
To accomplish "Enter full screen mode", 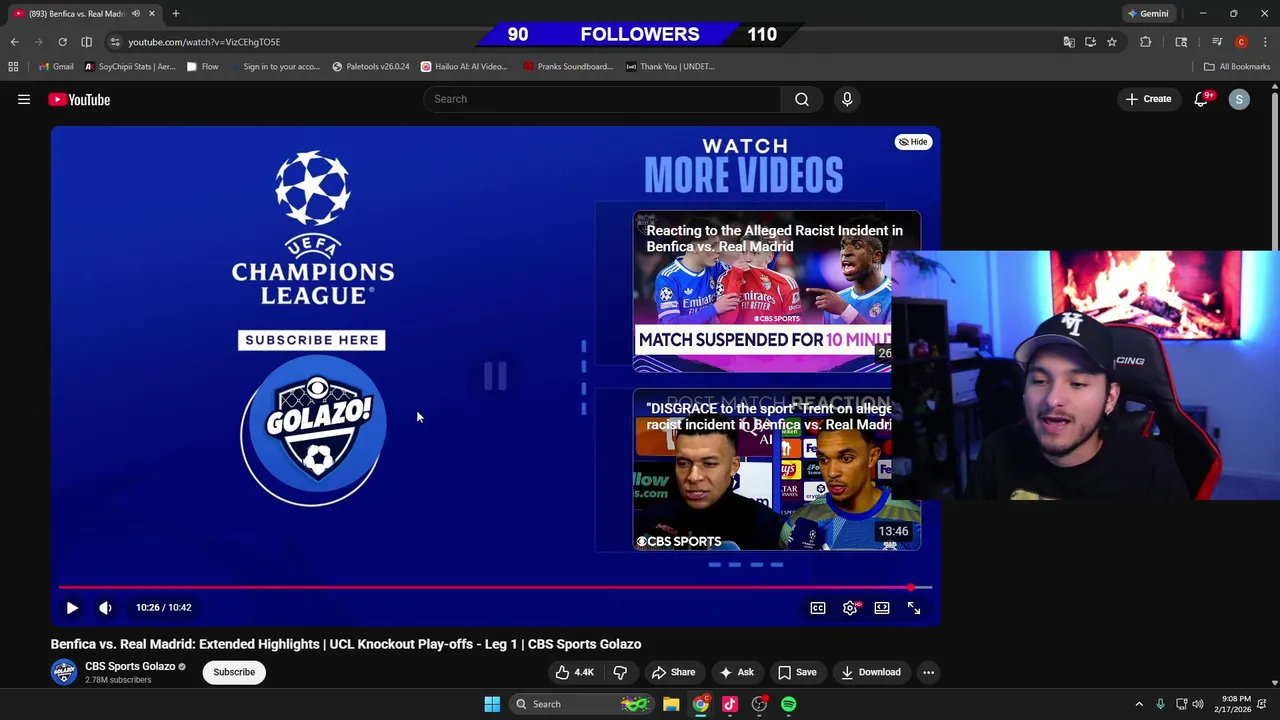I will click(914, 607).
